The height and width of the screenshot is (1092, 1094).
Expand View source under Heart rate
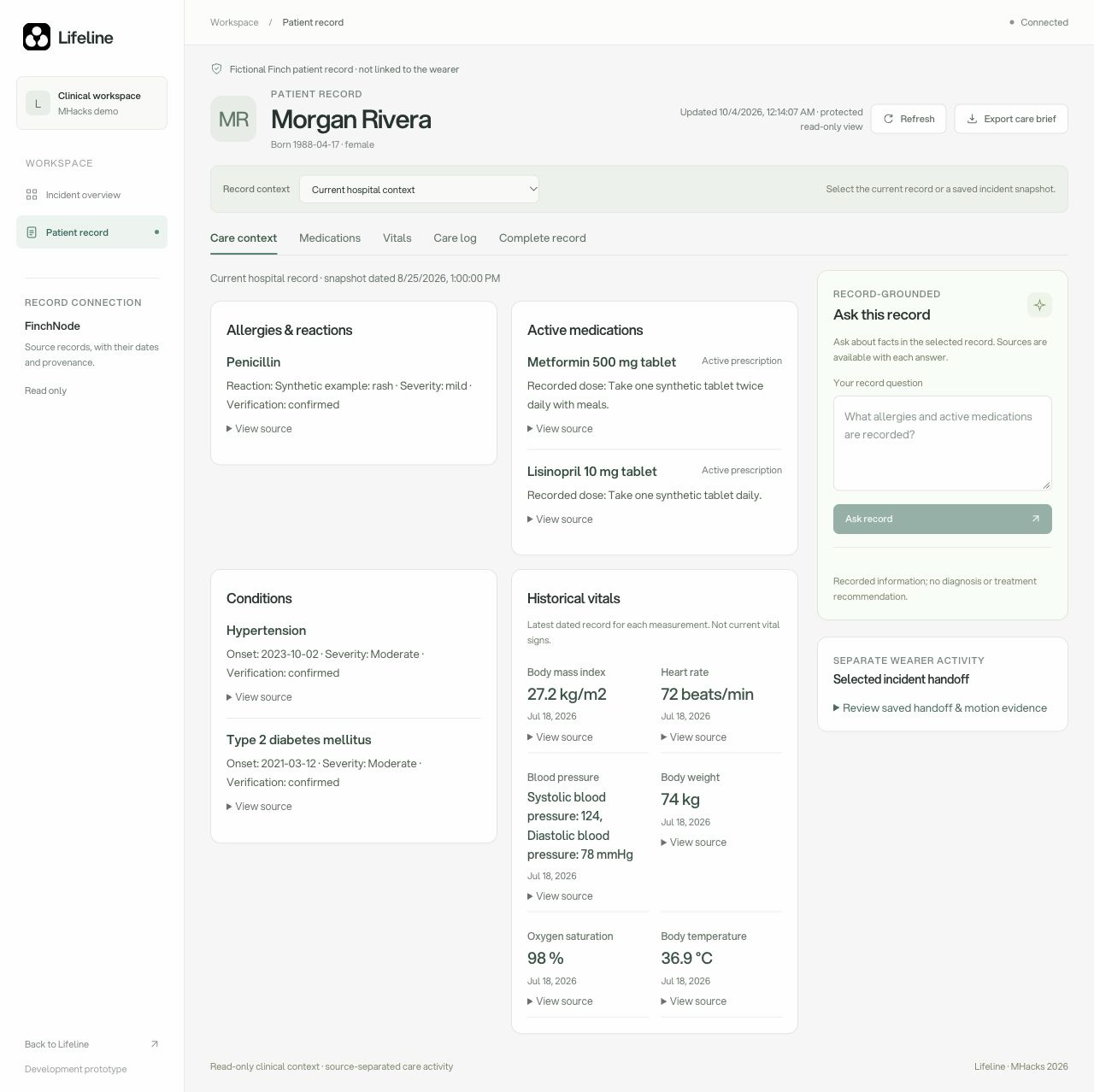[694, 737]
